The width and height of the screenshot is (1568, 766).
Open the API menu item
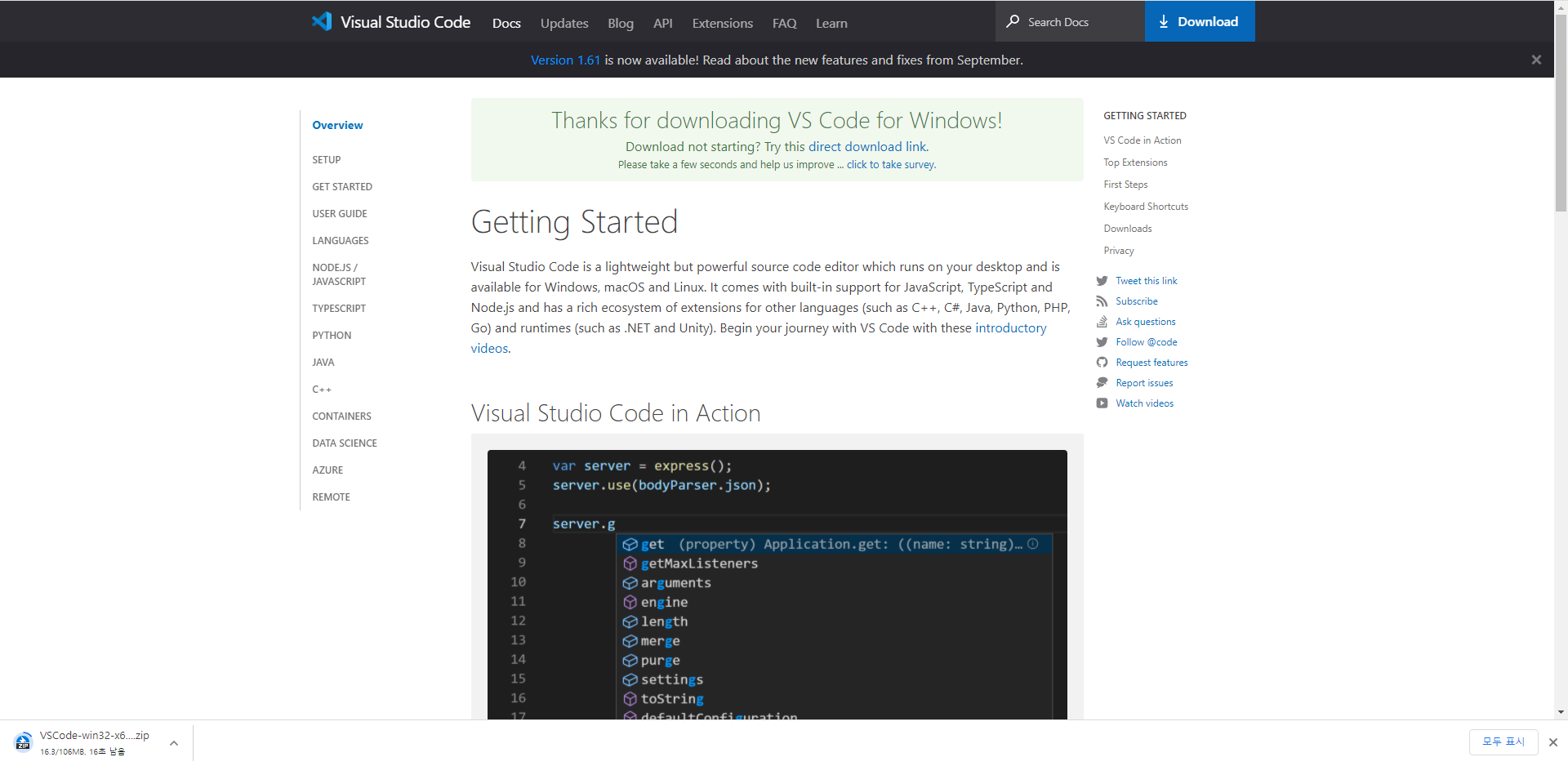pyautogui.click(x=663, y=23)
